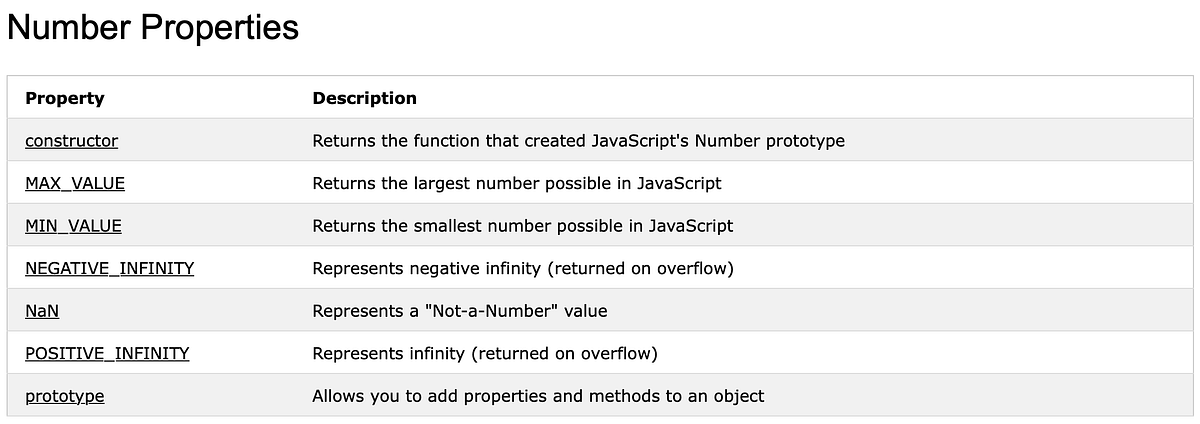
Task: Go to the POSITIVE_INFINITY link
Action: point(107,353)
